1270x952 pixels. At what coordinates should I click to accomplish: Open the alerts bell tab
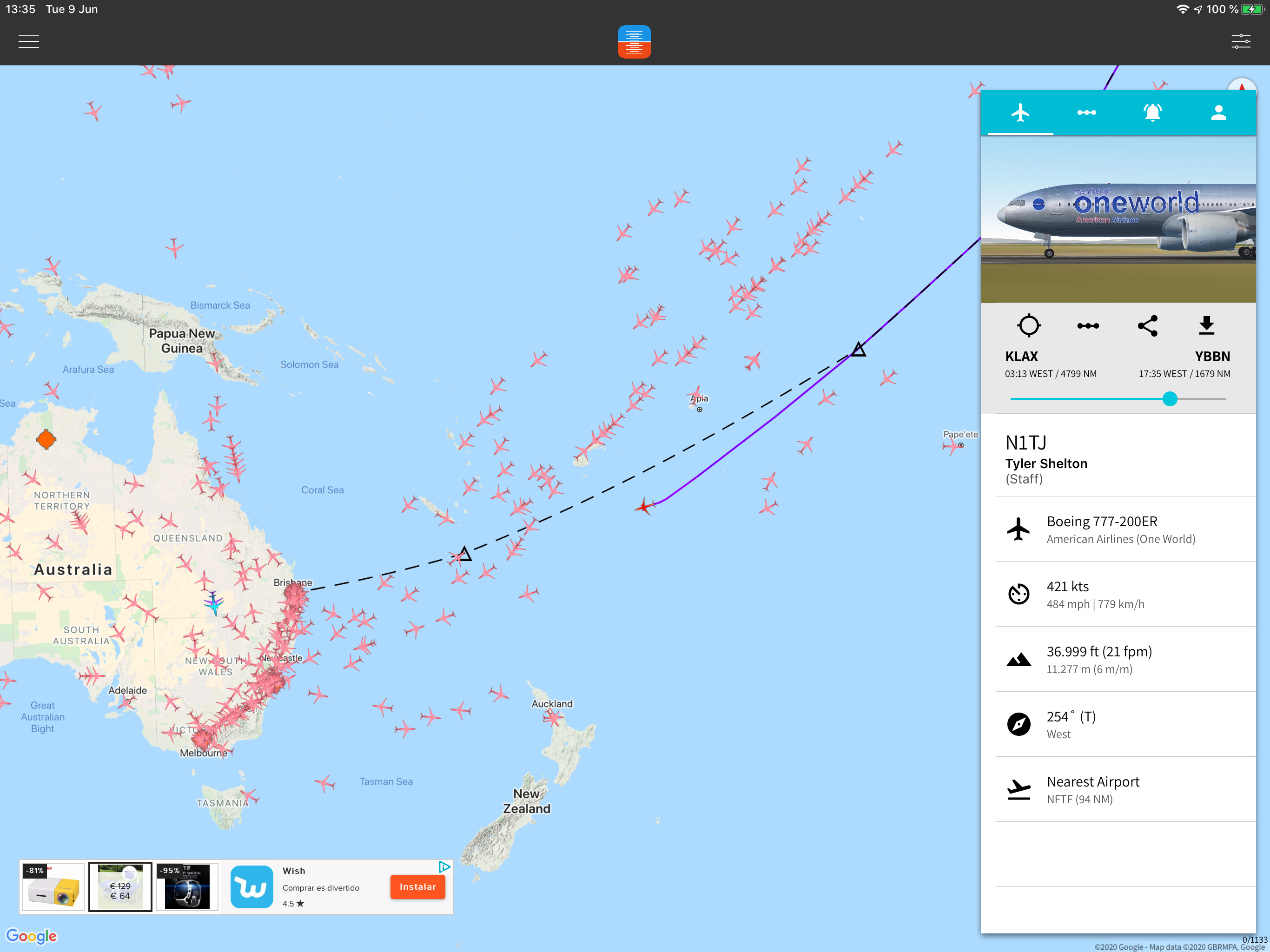[x=1152, y=112]
